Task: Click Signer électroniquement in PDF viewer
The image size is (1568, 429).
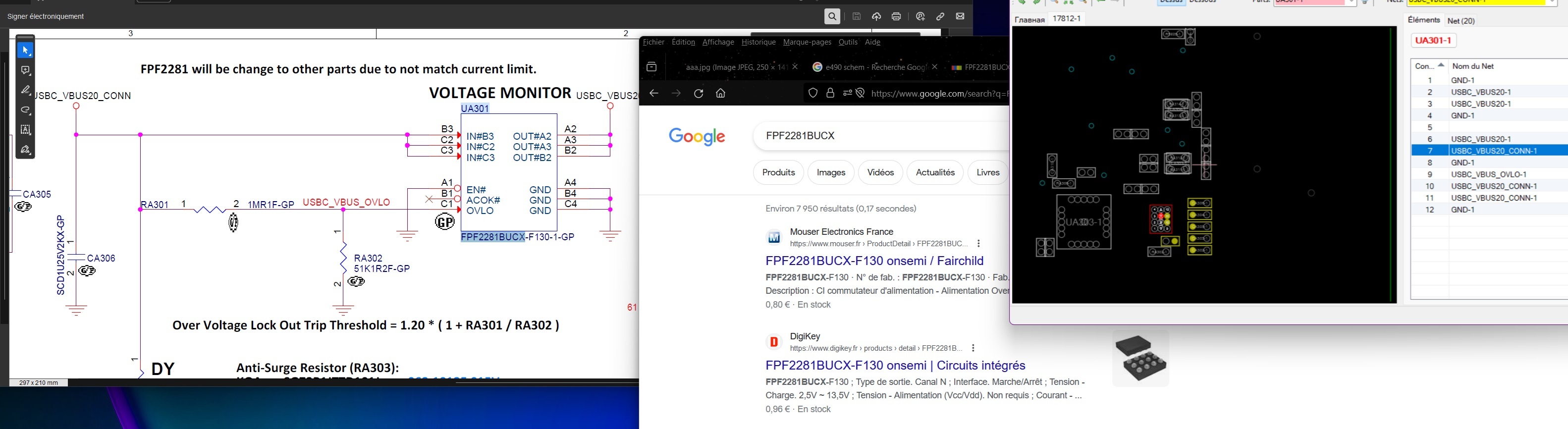Action: point(46,16)
